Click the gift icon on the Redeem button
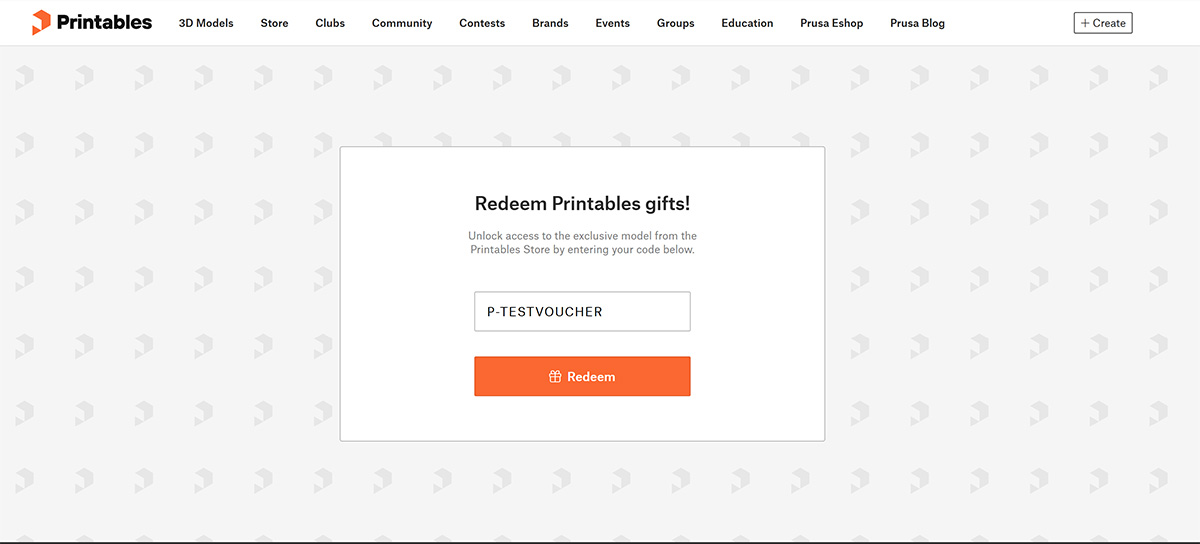 (555, 377)
